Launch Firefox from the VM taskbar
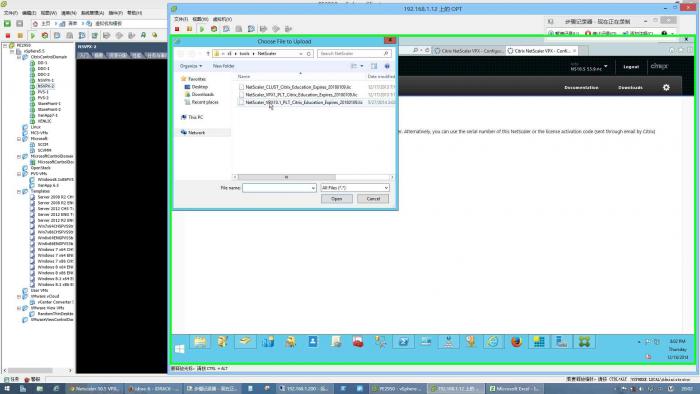The height and width of the screenshot is (394, 700). [x=517, y=342]
